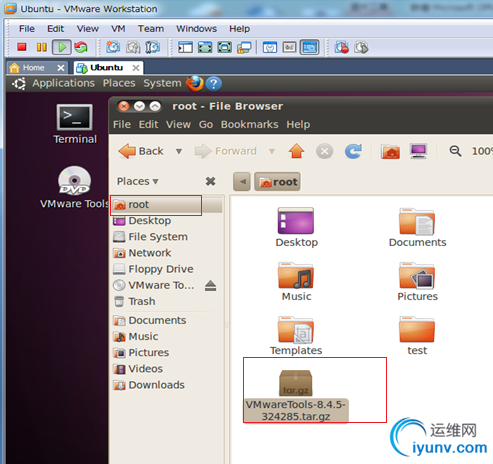Screen dimensions: 493x464
Task: Click the Up arrow in File Browser toolbar
Action: point(296,151)
